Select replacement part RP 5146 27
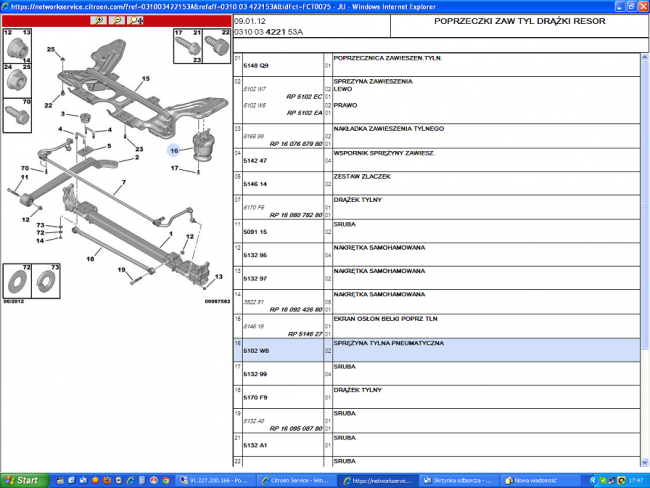 (305, 334)
